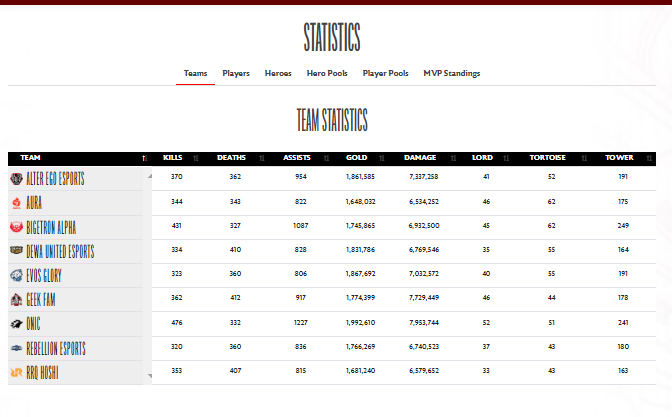Image resolution: width=672 pixels, height=417 pixels.
Task: Select the GEEK FAM team name
Action: point(41,300)
